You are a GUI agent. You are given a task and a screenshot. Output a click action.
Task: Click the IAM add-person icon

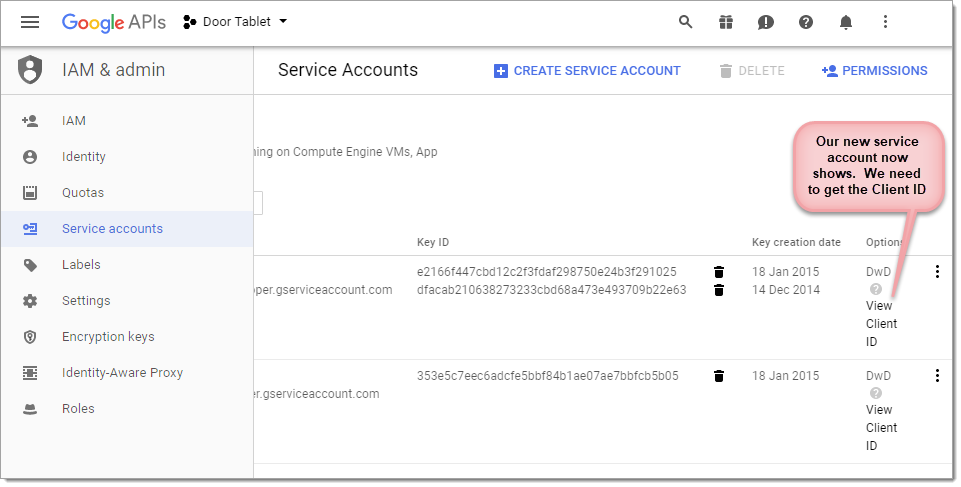click(x=30, y=121)
